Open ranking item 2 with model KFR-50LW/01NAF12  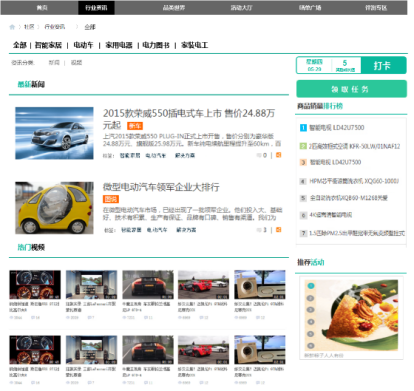click(354, 146)
